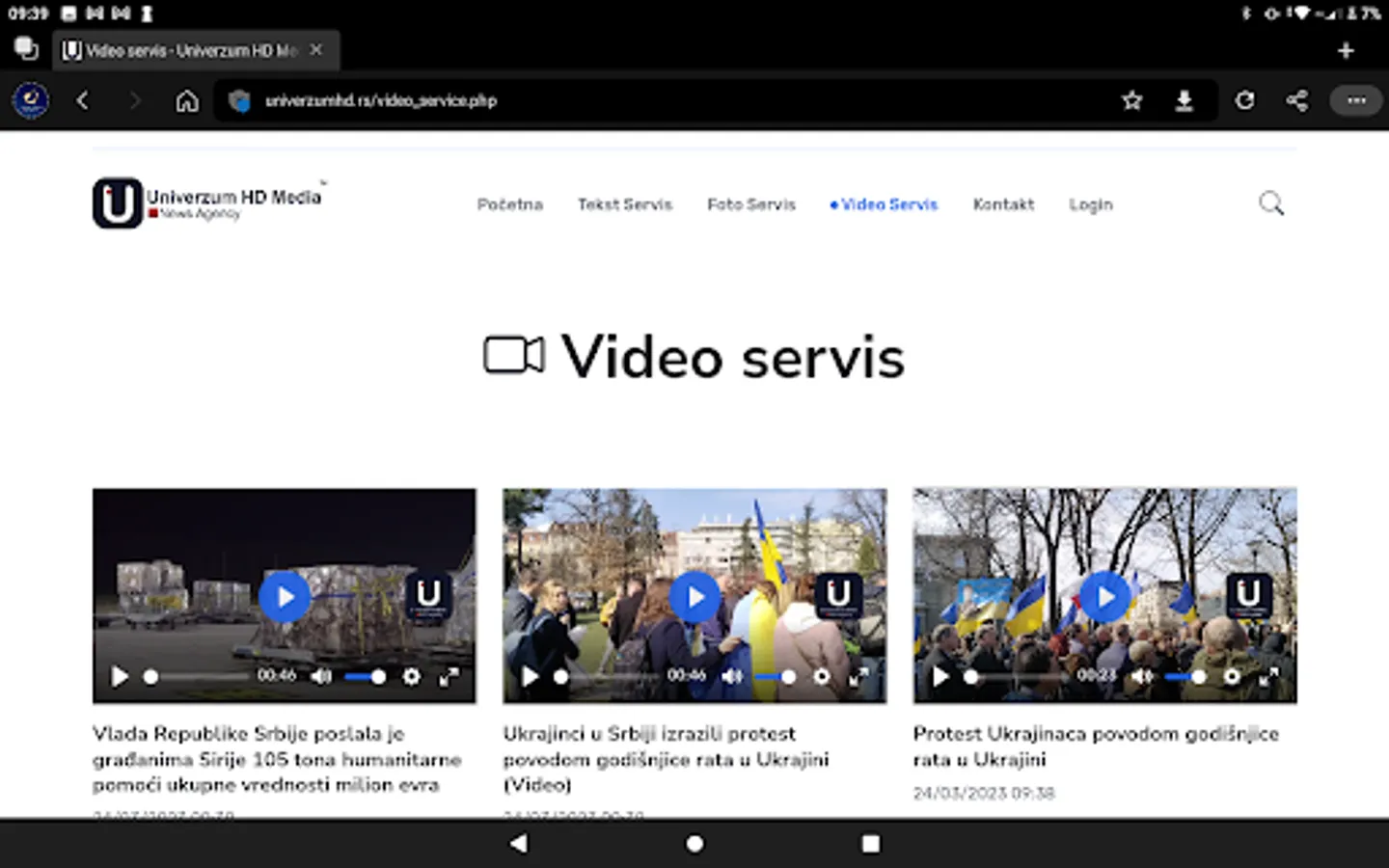Tap the Android recent apps button
The height and width of the screenshot is (868, 1389).
coord(870,844)
